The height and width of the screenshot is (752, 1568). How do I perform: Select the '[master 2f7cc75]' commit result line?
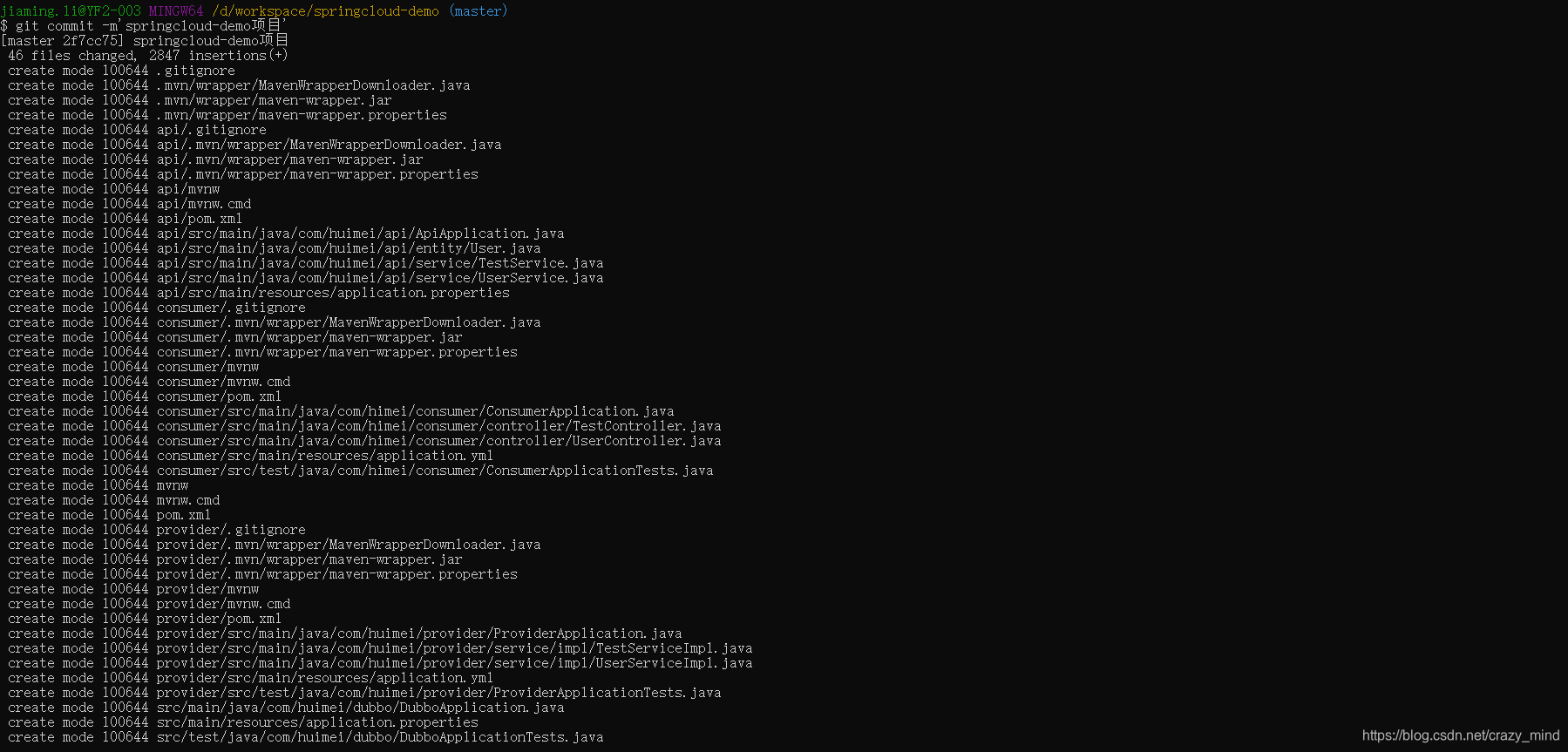145,41
